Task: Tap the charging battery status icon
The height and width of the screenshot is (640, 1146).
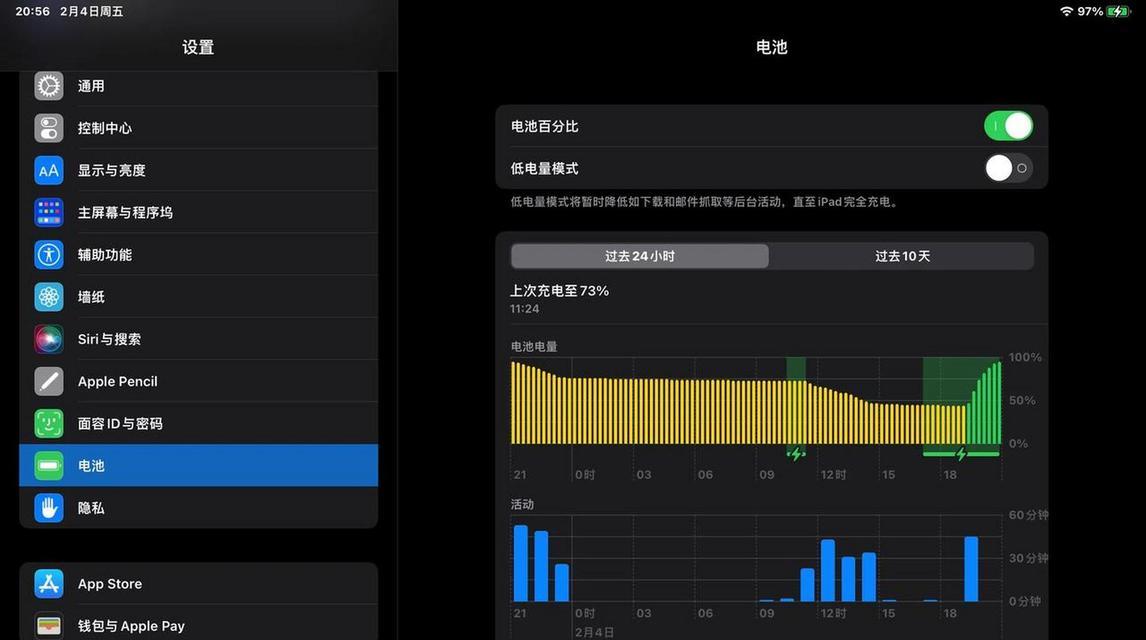Action: coord(1118,11)
